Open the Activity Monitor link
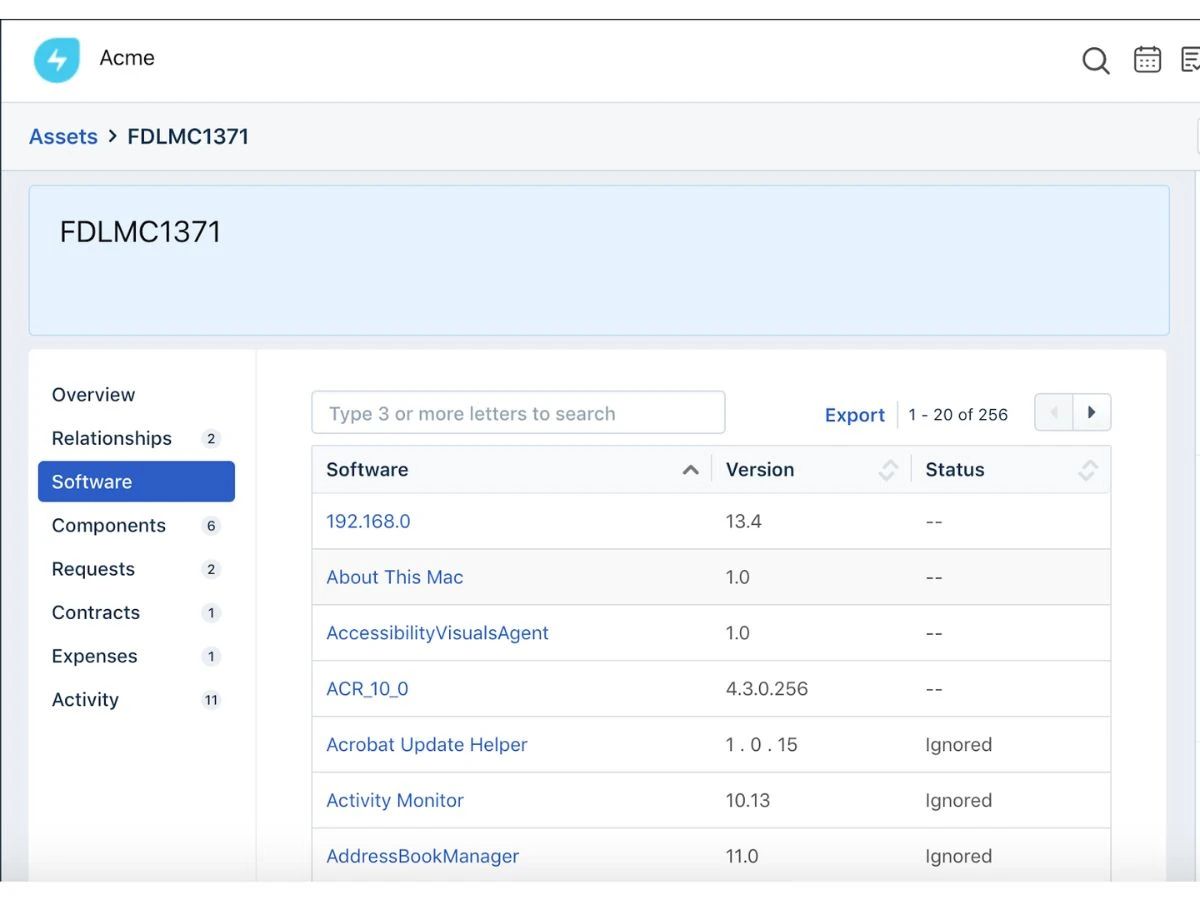The image size is (1200, 900). point(395,801)
